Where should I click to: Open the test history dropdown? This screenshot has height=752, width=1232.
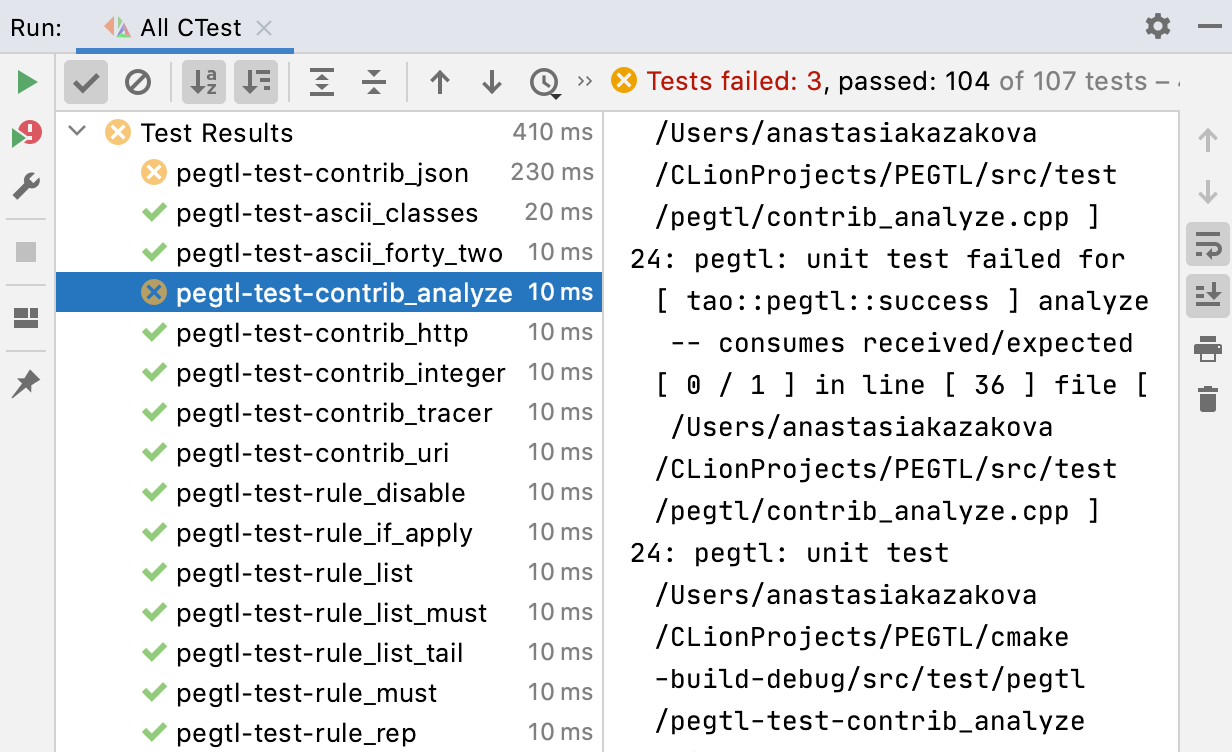click(x=545, y=82)
